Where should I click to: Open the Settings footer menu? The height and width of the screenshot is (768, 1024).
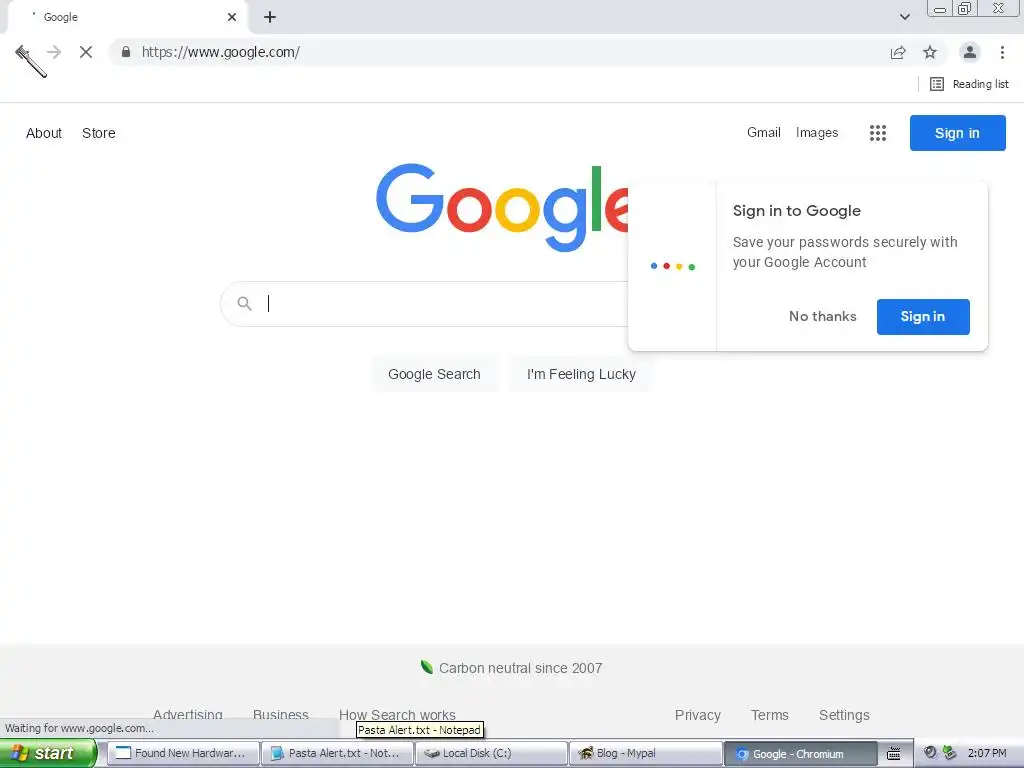pyautogui.click(x=844, y=715)
